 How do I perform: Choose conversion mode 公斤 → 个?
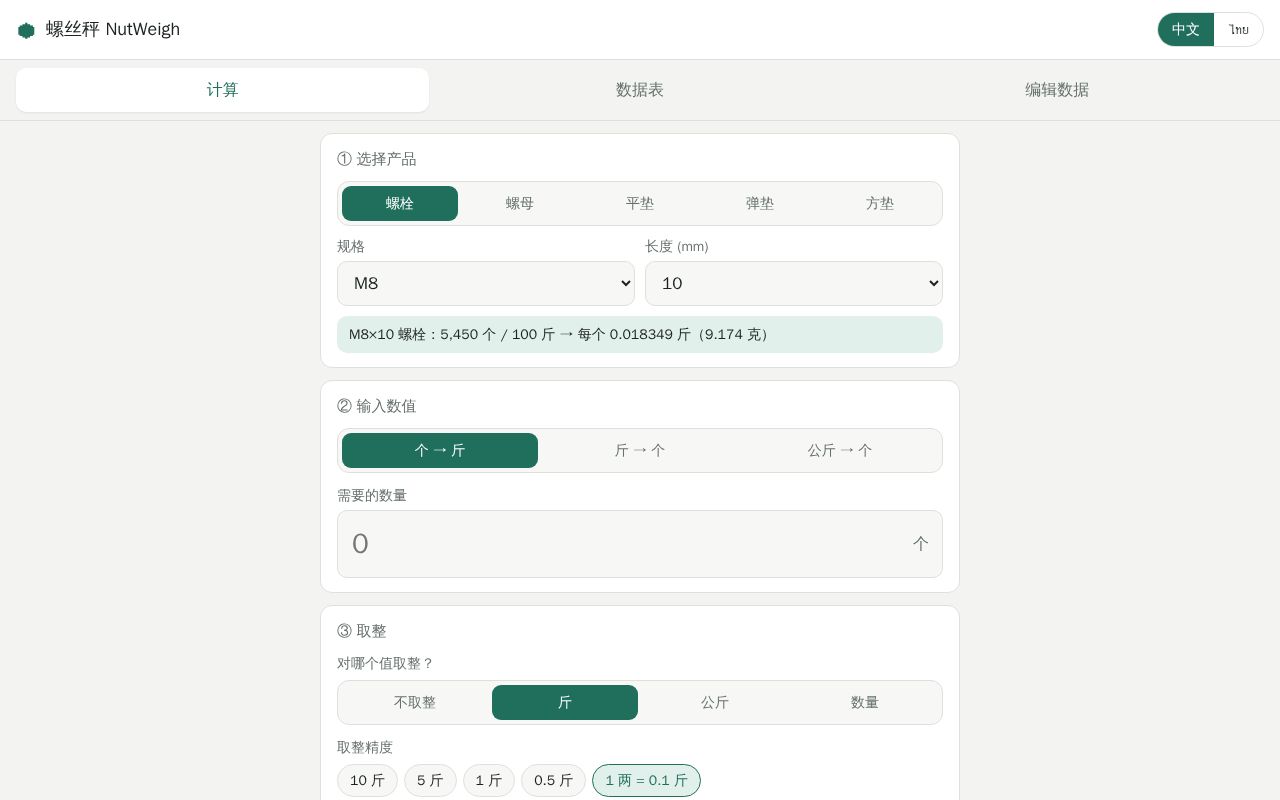tap(840, 450)
